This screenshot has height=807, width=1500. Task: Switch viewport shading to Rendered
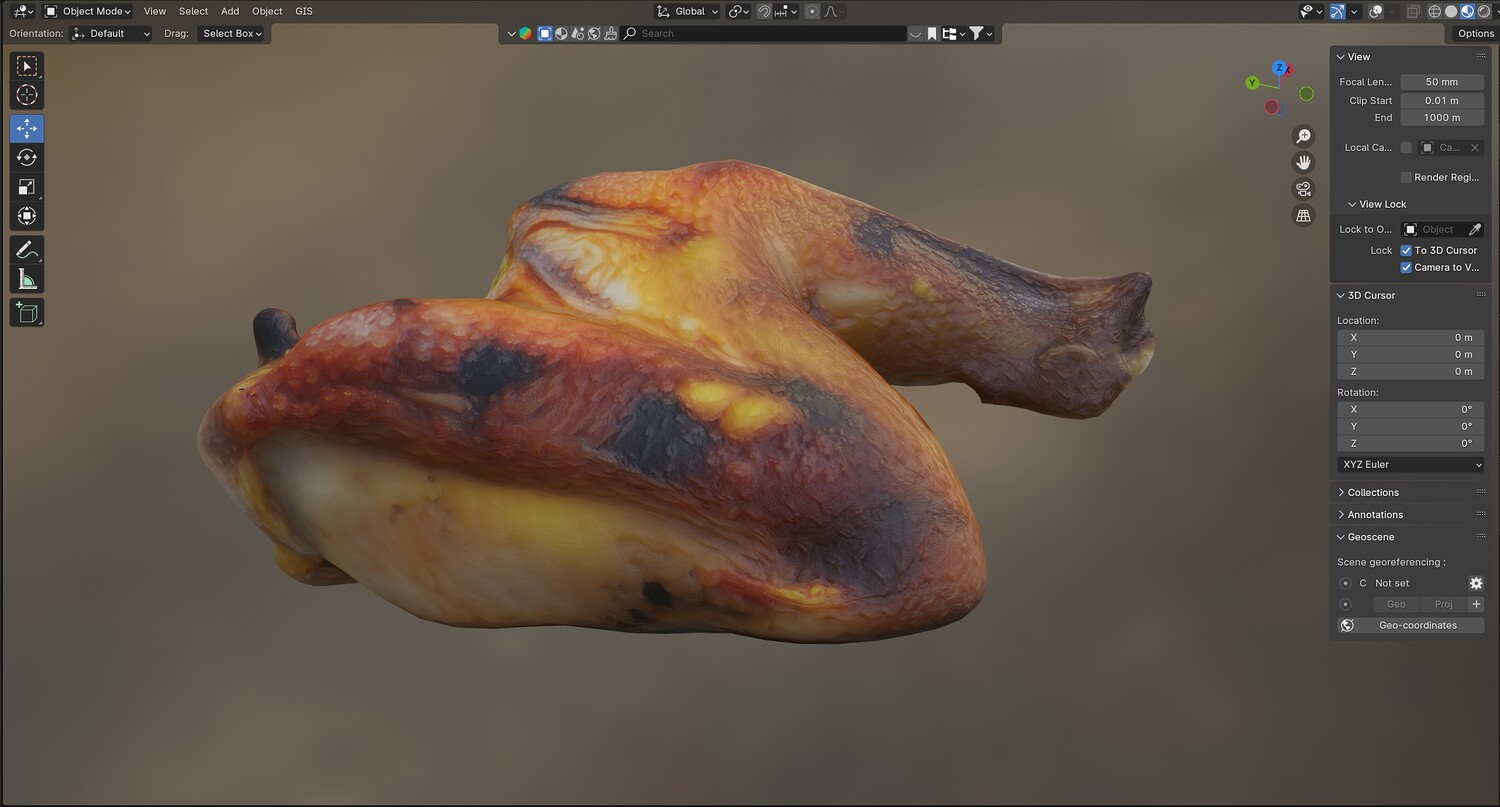point(1483,11)
